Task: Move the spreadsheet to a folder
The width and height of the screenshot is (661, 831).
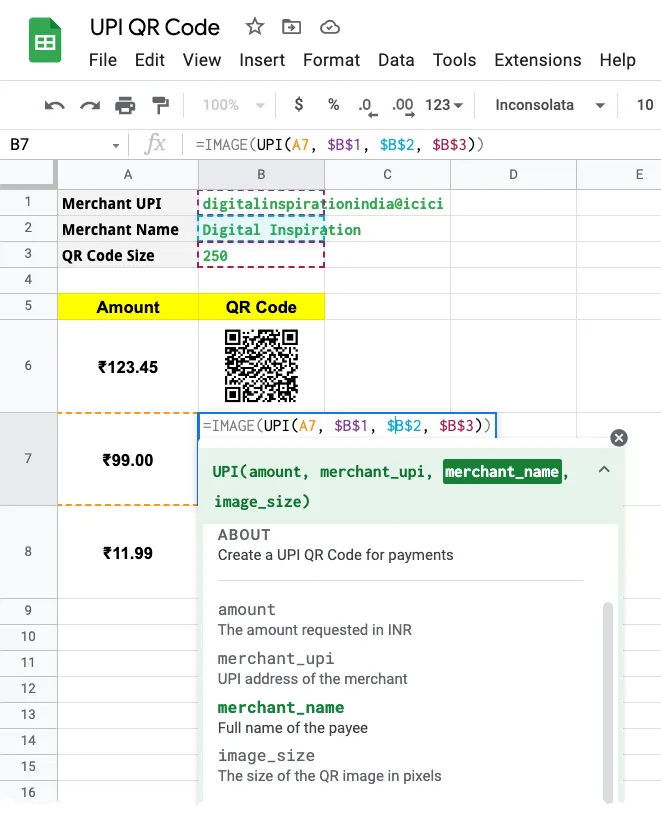Action: click(291, 28)
